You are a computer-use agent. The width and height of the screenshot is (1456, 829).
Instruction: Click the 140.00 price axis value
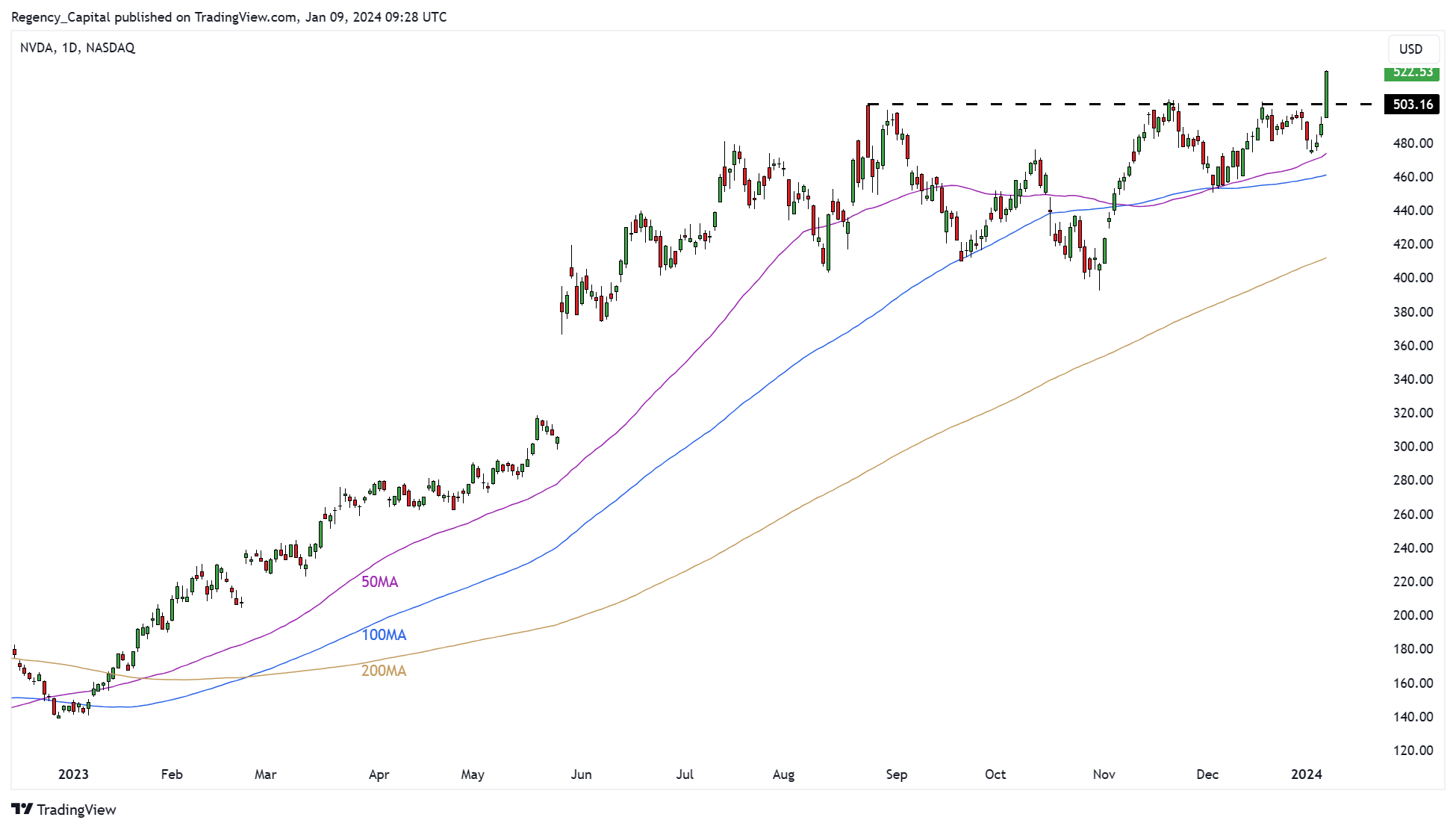(x=1413, y=717)
